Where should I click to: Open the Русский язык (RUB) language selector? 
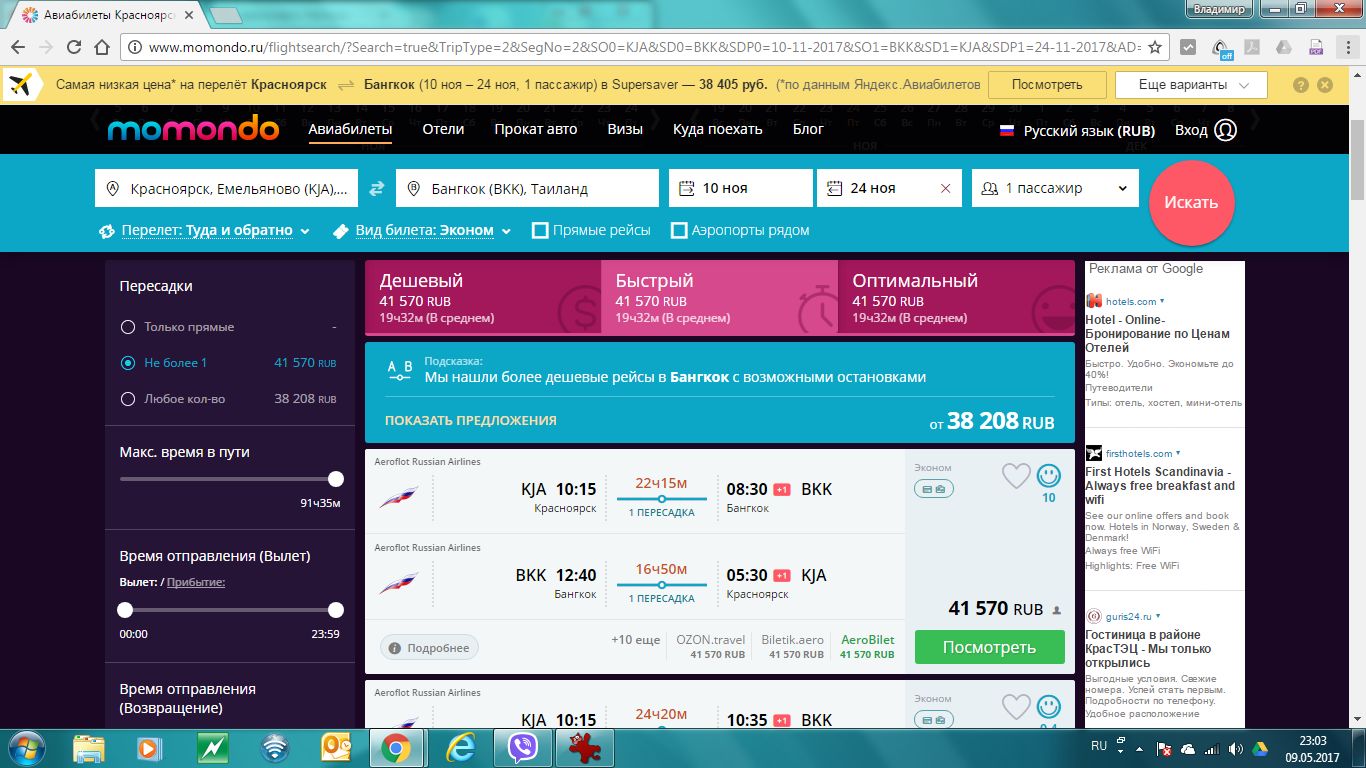coord(1077,131)
